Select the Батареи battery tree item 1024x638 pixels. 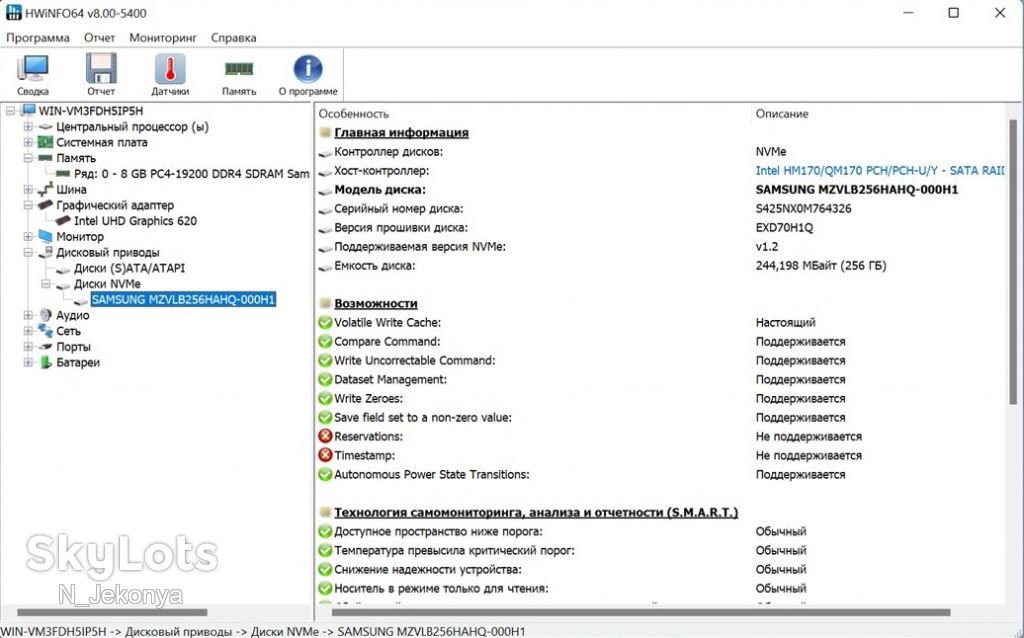pos(78,362)
